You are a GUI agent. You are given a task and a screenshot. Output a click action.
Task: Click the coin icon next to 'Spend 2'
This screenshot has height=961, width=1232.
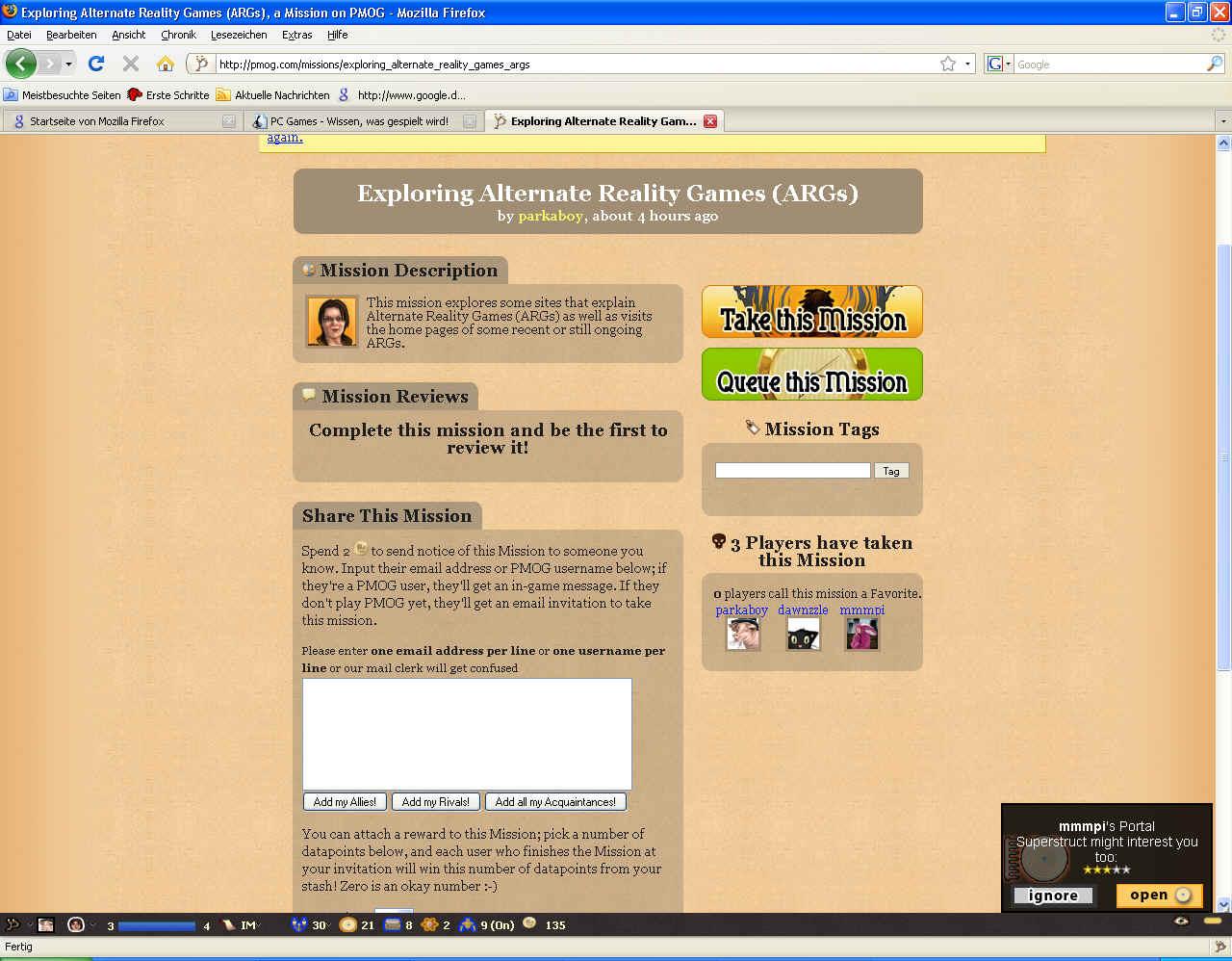(x=361, y=549)
